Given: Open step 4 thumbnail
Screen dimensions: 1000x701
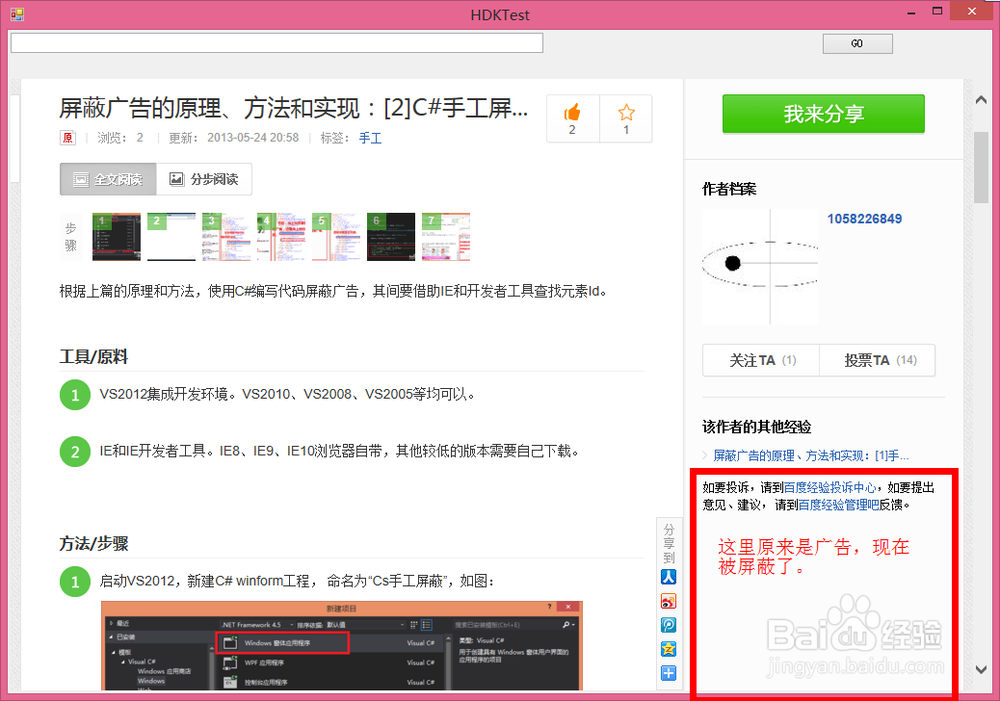Looking at the screenshot, I should point(281,237).
